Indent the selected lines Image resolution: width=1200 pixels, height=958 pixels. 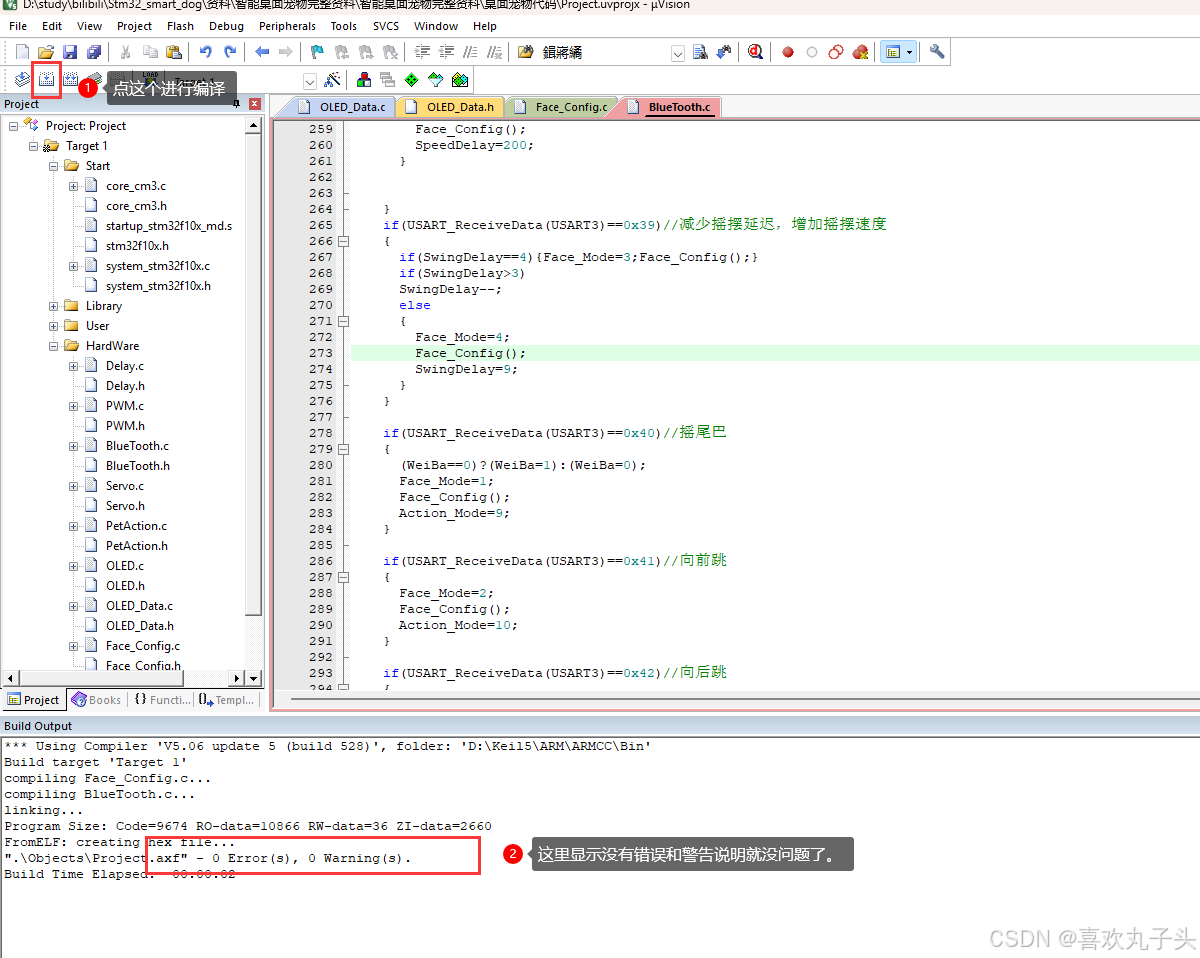[x=422, y=52]
